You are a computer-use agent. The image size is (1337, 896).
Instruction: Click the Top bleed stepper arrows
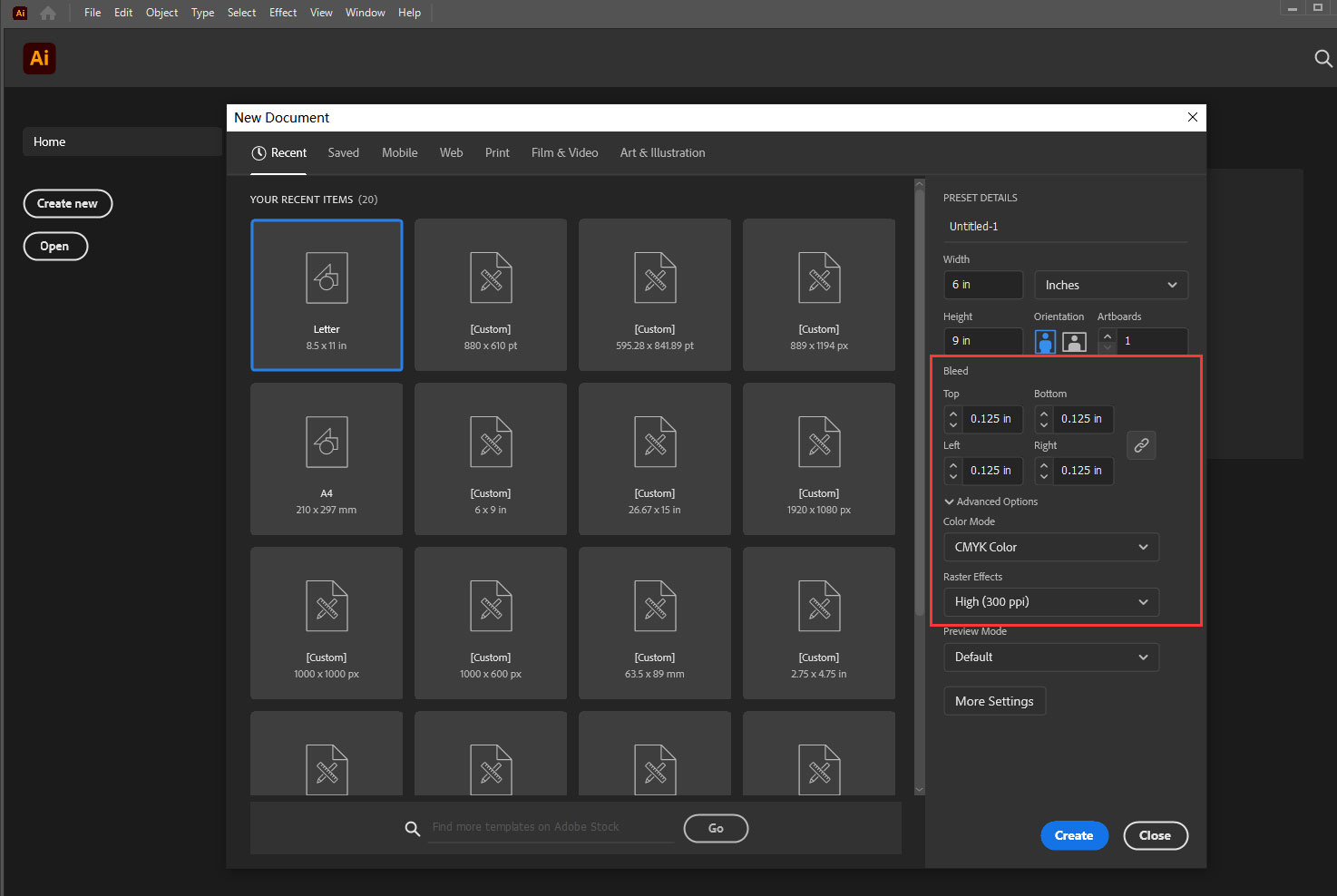click(953, 419)
